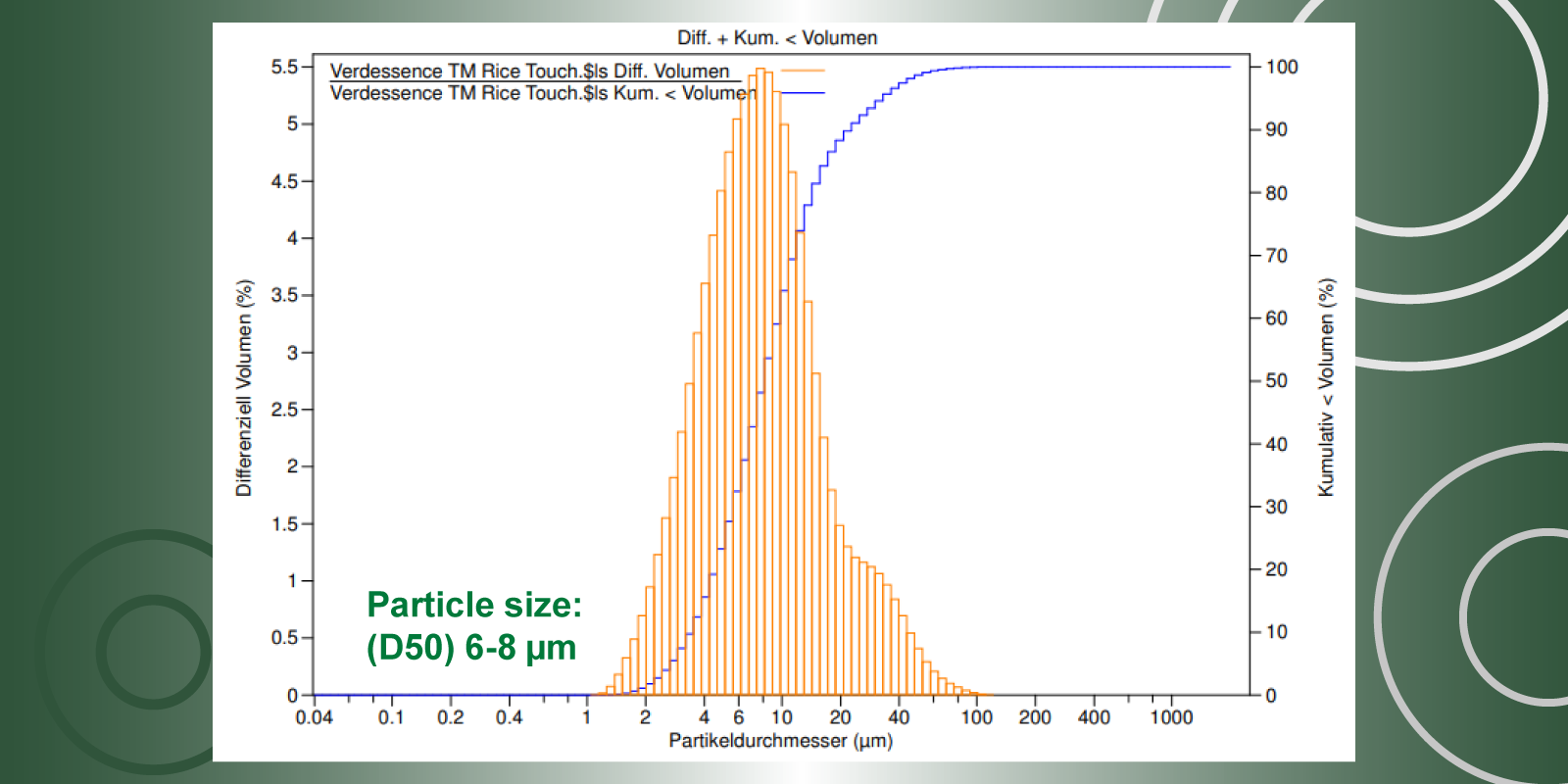Viewport: 1568px width, 784px height.
Task: Click the blue legend line sample
Action: click(x=803, y=93)
